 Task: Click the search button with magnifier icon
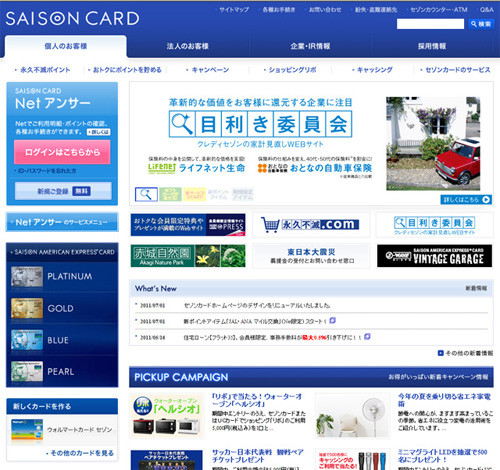(x=480, y=24)
